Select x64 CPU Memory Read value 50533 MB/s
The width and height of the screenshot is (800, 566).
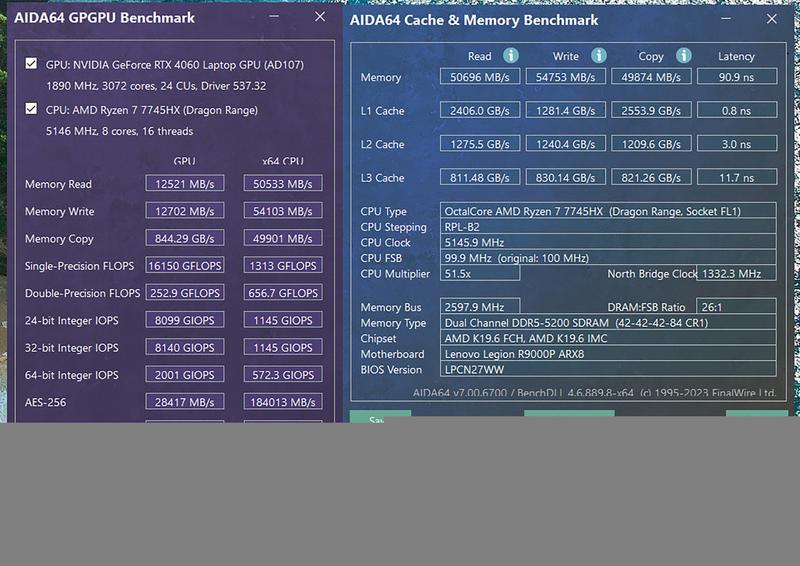[283, 183]
